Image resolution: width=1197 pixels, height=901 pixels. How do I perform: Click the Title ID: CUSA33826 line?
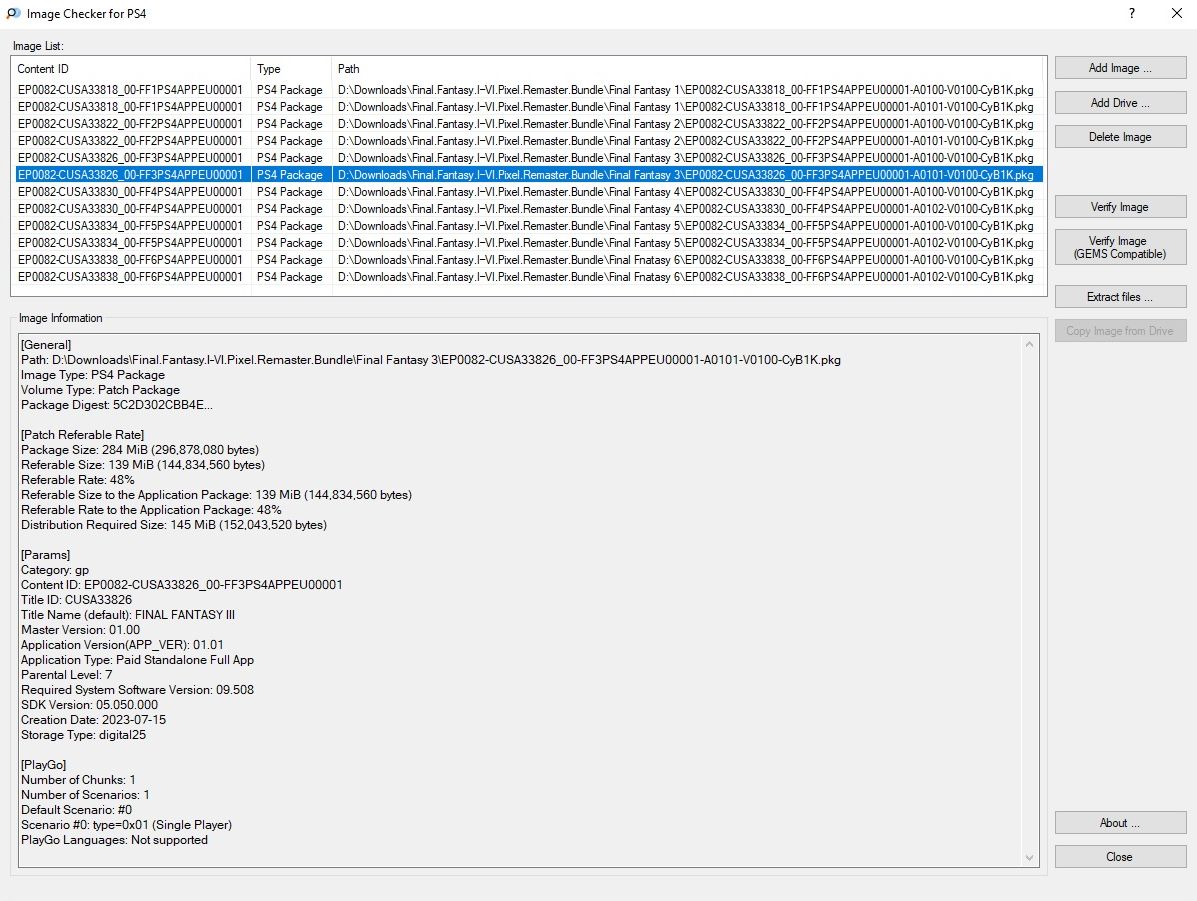point(76,600)
